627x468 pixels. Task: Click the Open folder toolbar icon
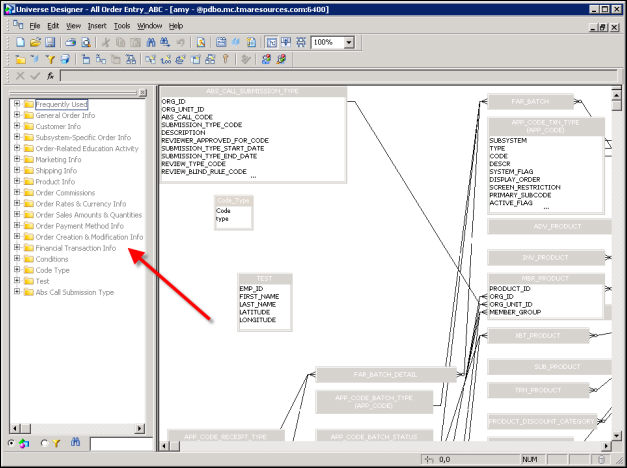pos(35,43)
